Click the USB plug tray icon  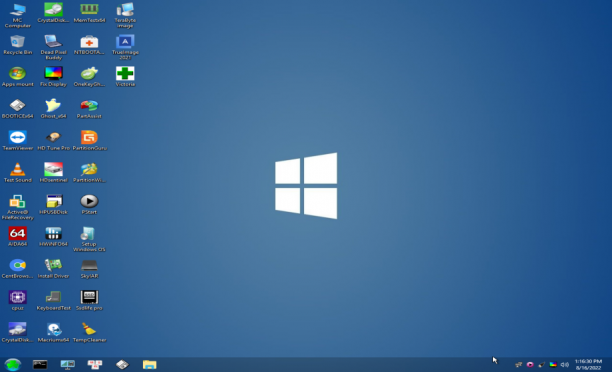coord(541,365)
